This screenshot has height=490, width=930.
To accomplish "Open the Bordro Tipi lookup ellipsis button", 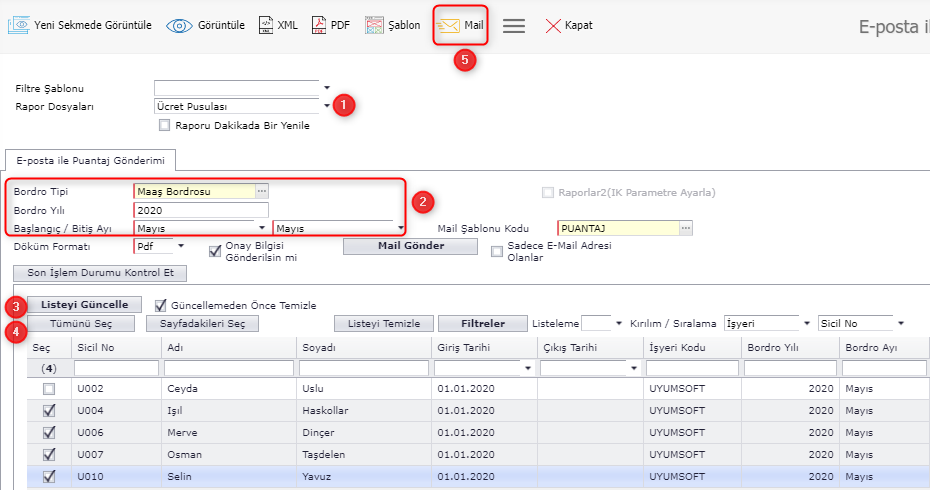I will (262, 190).
